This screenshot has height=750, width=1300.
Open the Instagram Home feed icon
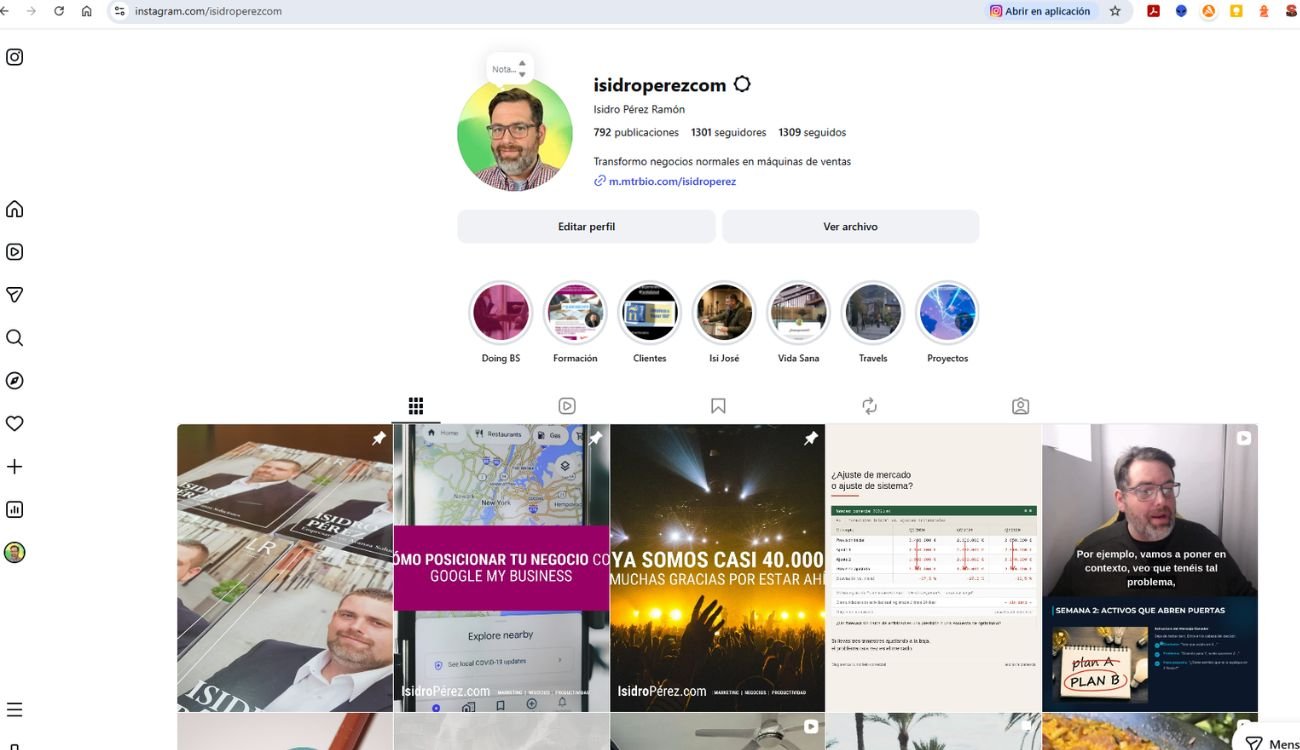[x=15, y=209]
